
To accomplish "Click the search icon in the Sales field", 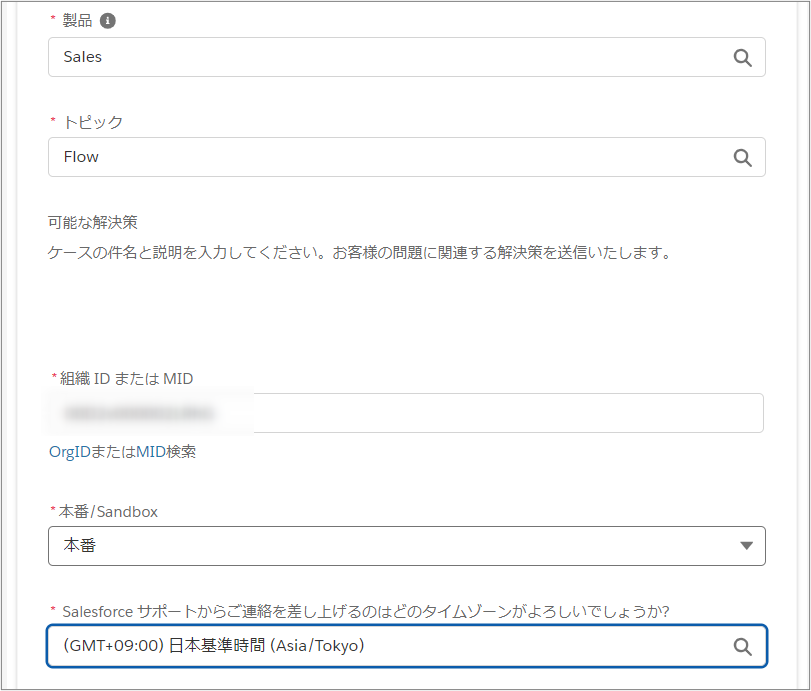I will [742, 58].
